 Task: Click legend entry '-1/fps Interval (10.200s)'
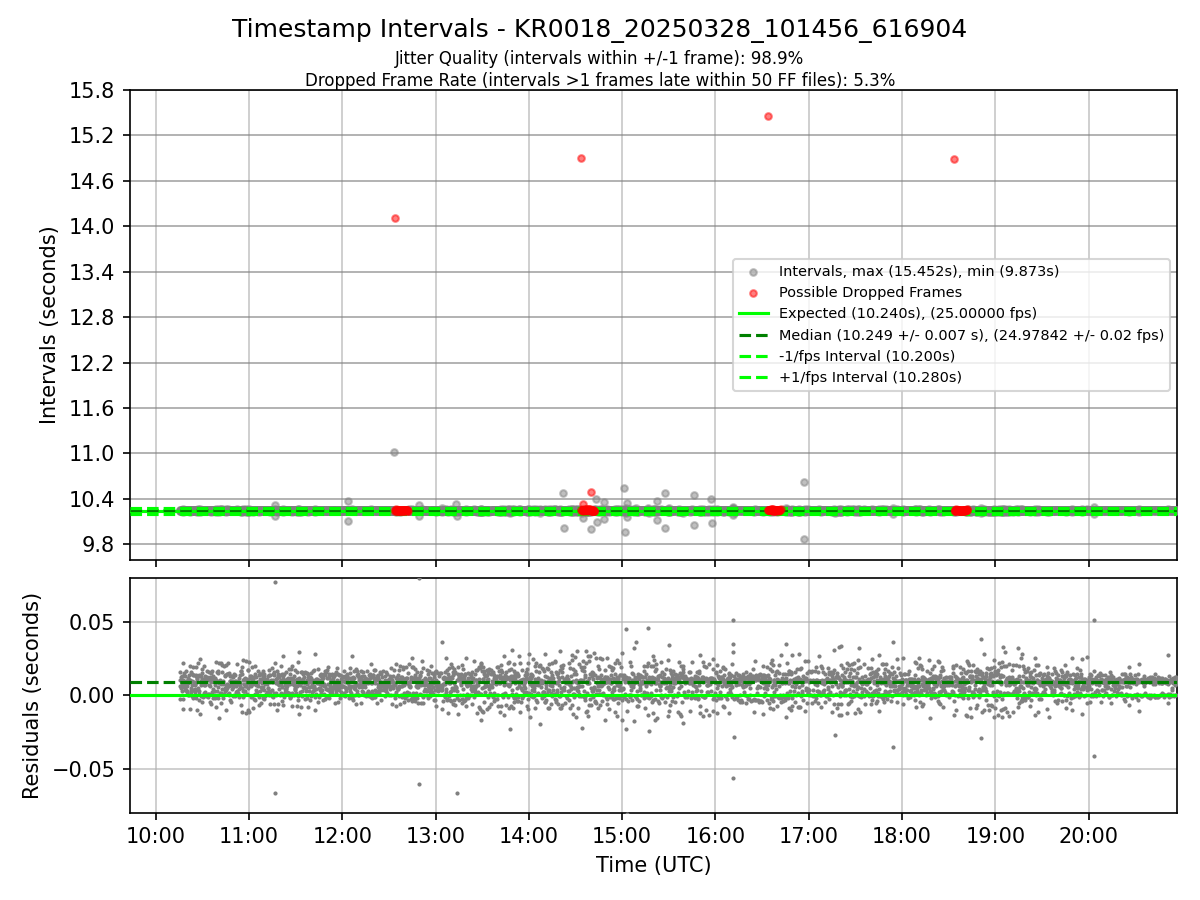coord(867,356)
